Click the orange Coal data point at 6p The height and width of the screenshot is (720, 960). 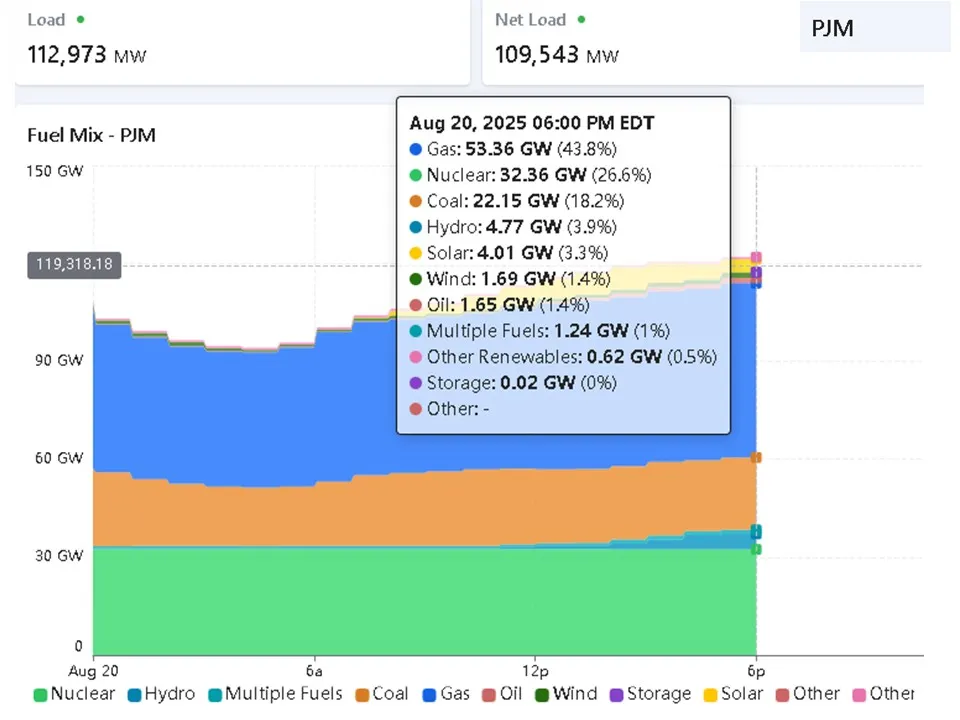[x=756, y=458]
